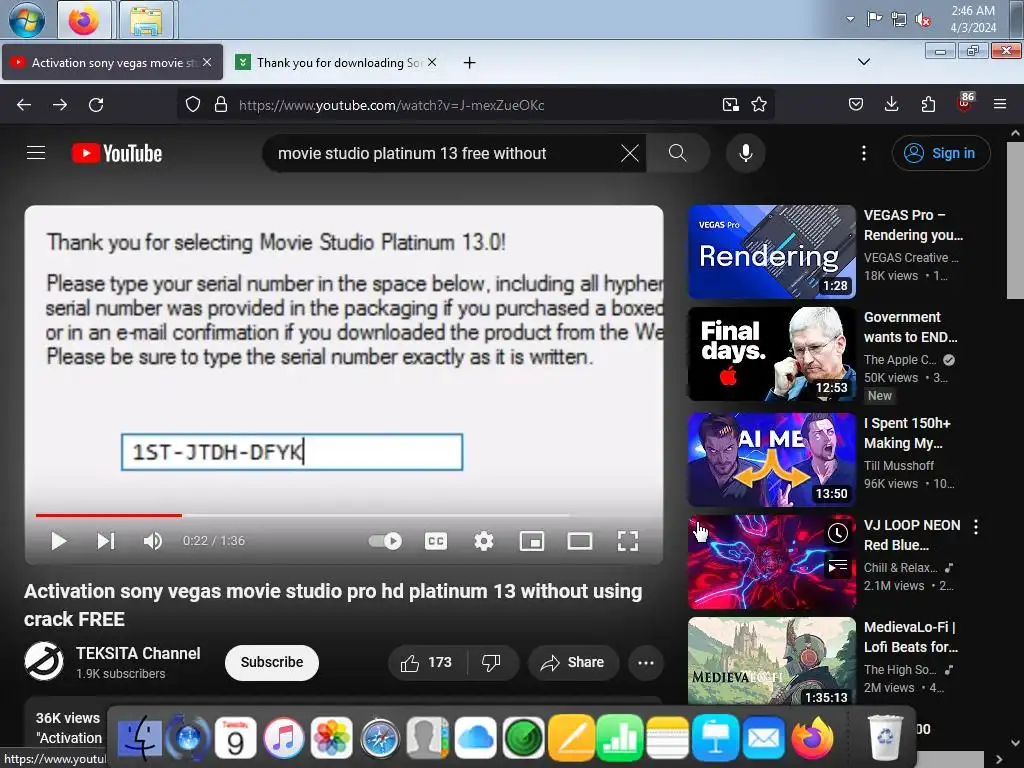Image resolution: width=1024 pixels, height=768 pixels.
Task: Mute the video volume
Action: [153, 541]
